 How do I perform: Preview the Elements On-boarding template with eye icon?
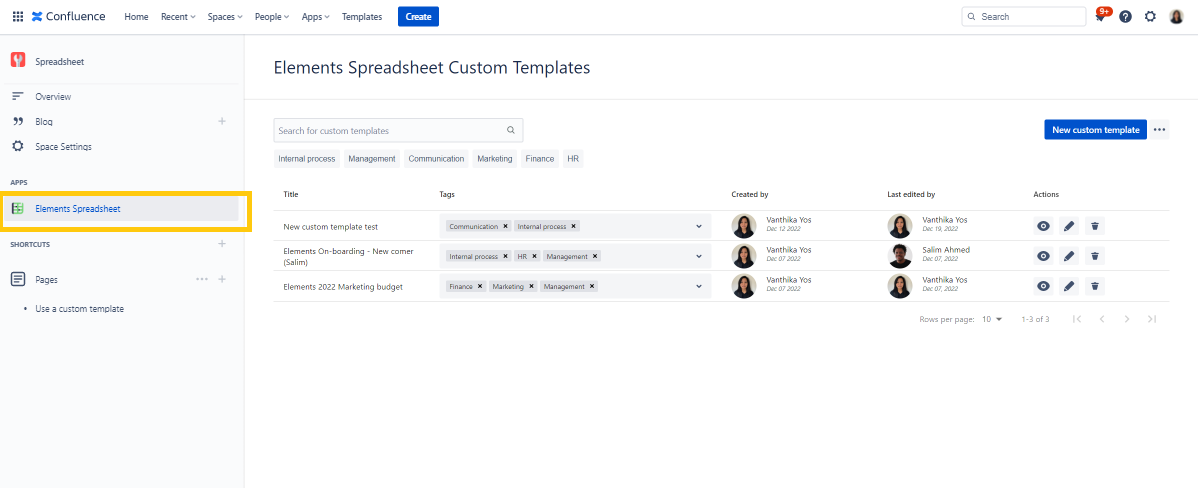click(x=1043, y=256)
